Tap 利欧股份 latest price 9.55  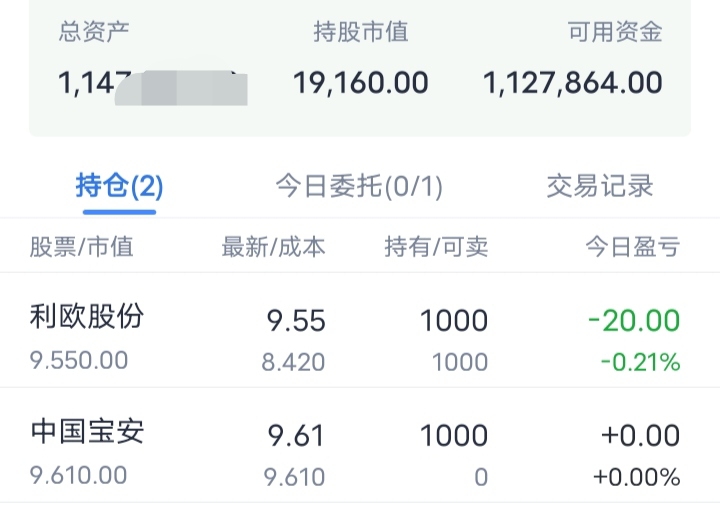point(296,320)
